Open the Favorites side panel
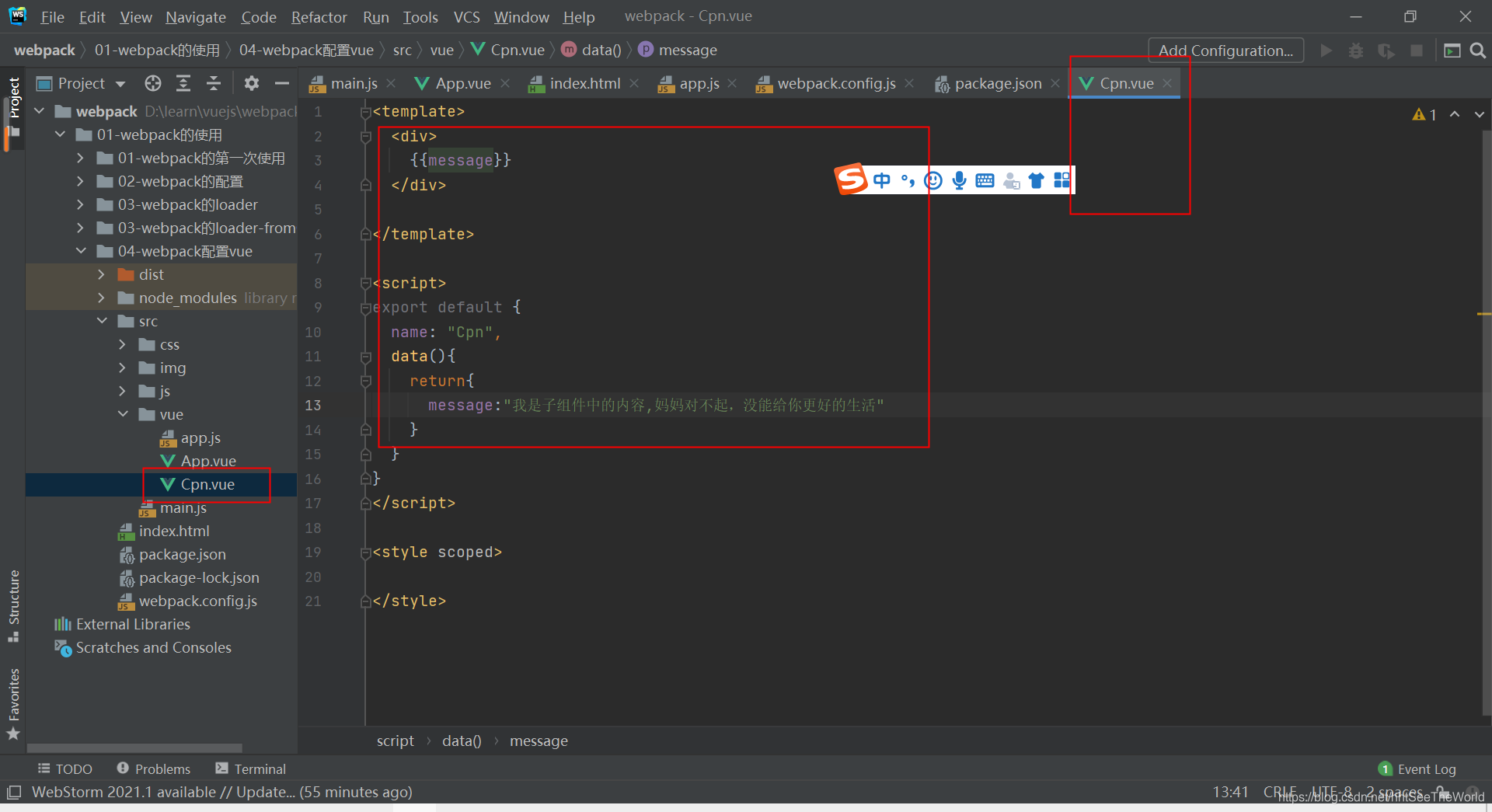1492x812 pixels. coord(13,703)
